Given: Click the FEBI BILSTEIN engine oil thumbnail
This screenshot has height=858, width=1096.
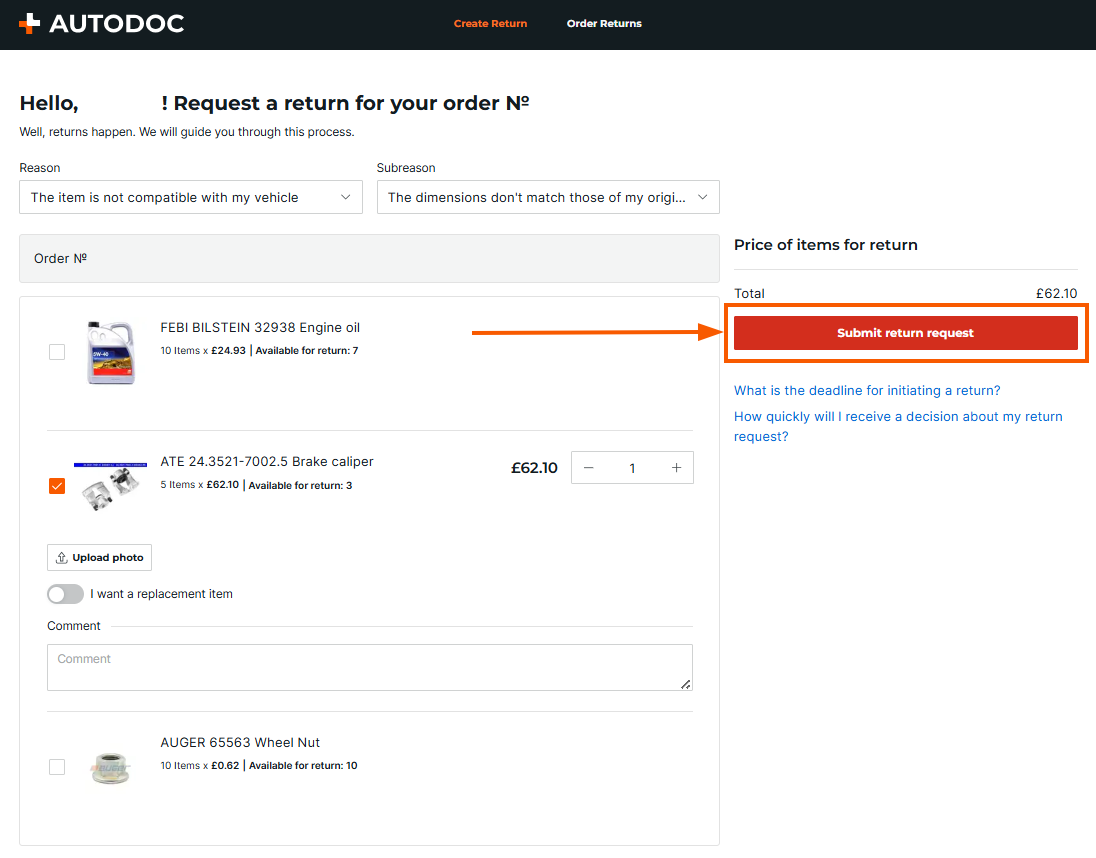Looking at the screenshot, I should [109, 352].
